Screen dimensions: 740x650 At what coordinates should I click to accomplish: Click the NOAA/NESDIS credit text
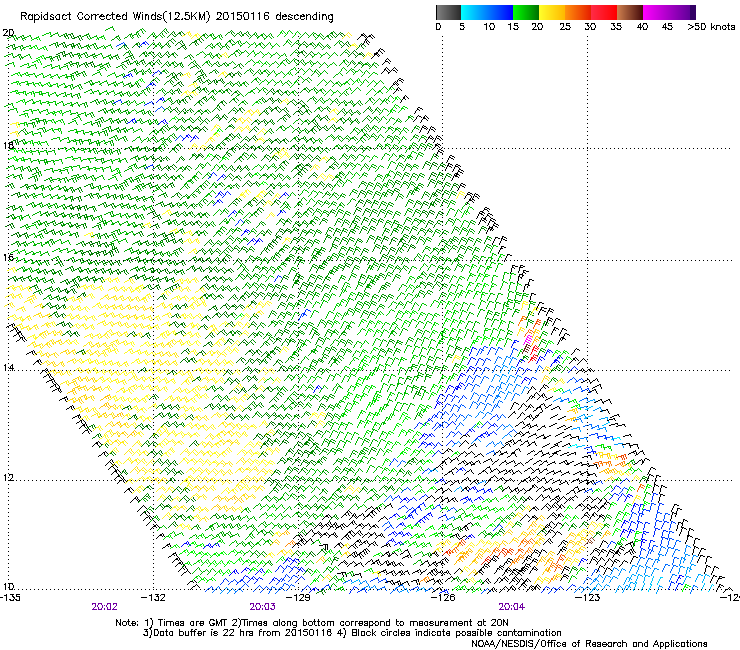(x=589, y=643)
